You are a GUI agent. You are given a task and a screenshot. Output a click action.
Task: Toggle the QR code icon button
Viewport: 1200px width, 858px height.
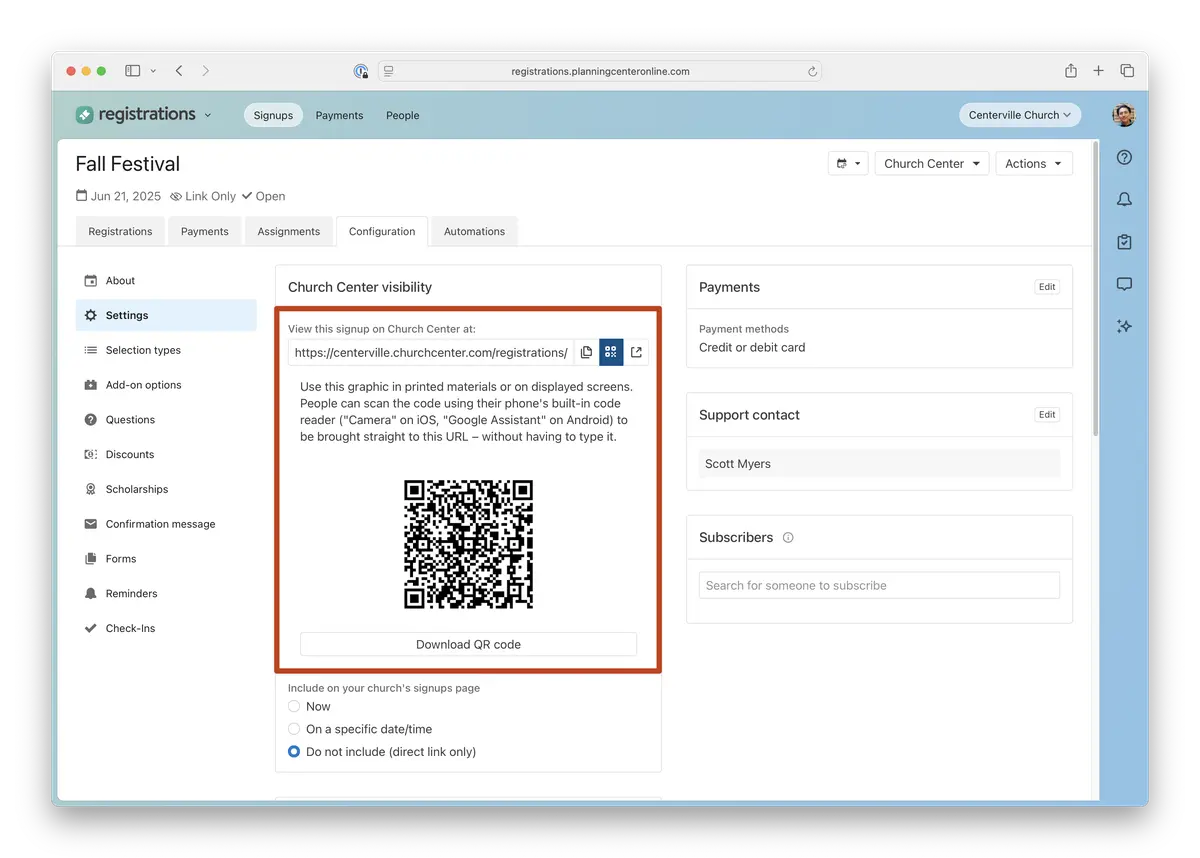pos(611,352)
